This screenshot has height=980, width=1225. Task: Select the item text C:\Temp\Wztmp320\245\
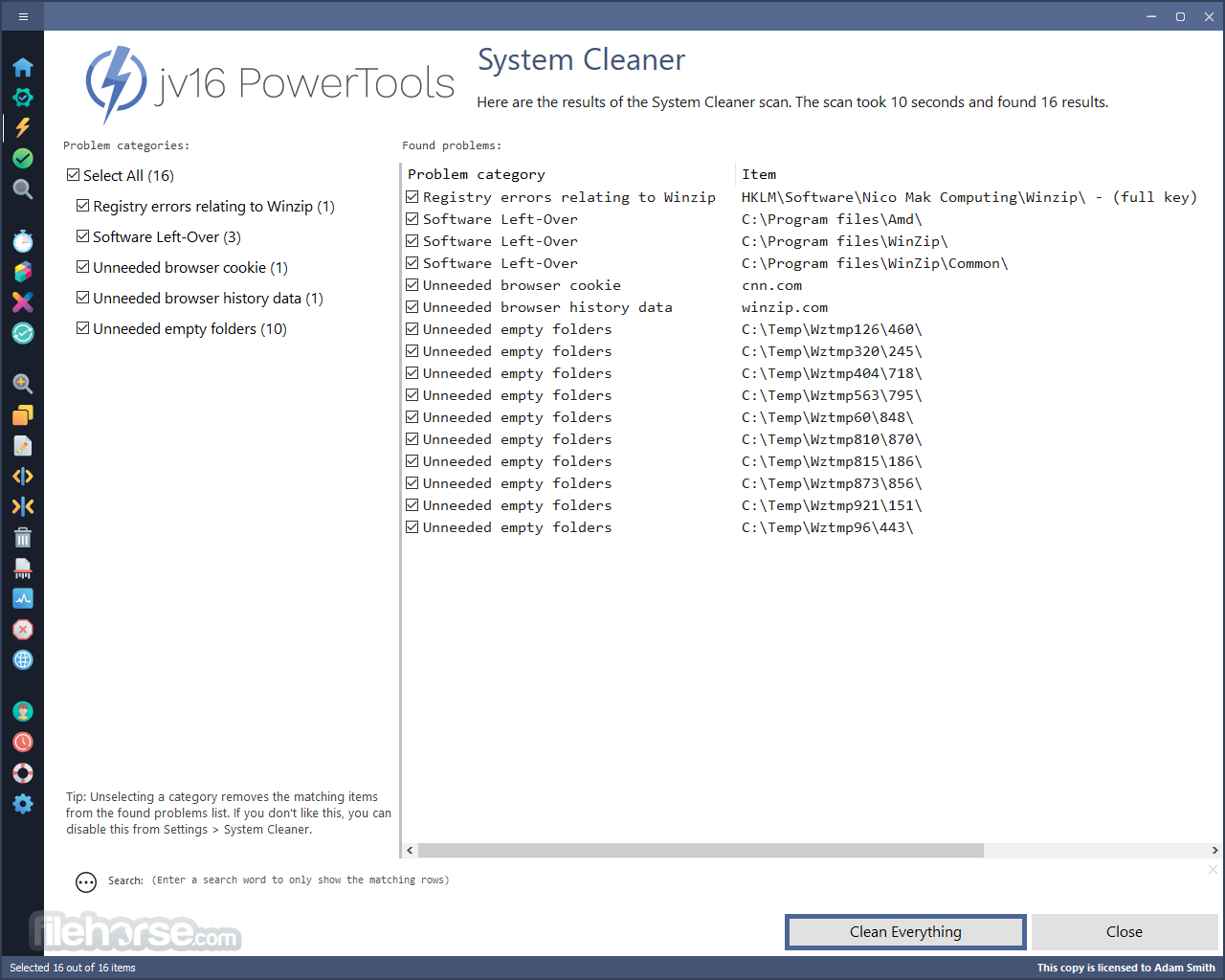(832, 351)
